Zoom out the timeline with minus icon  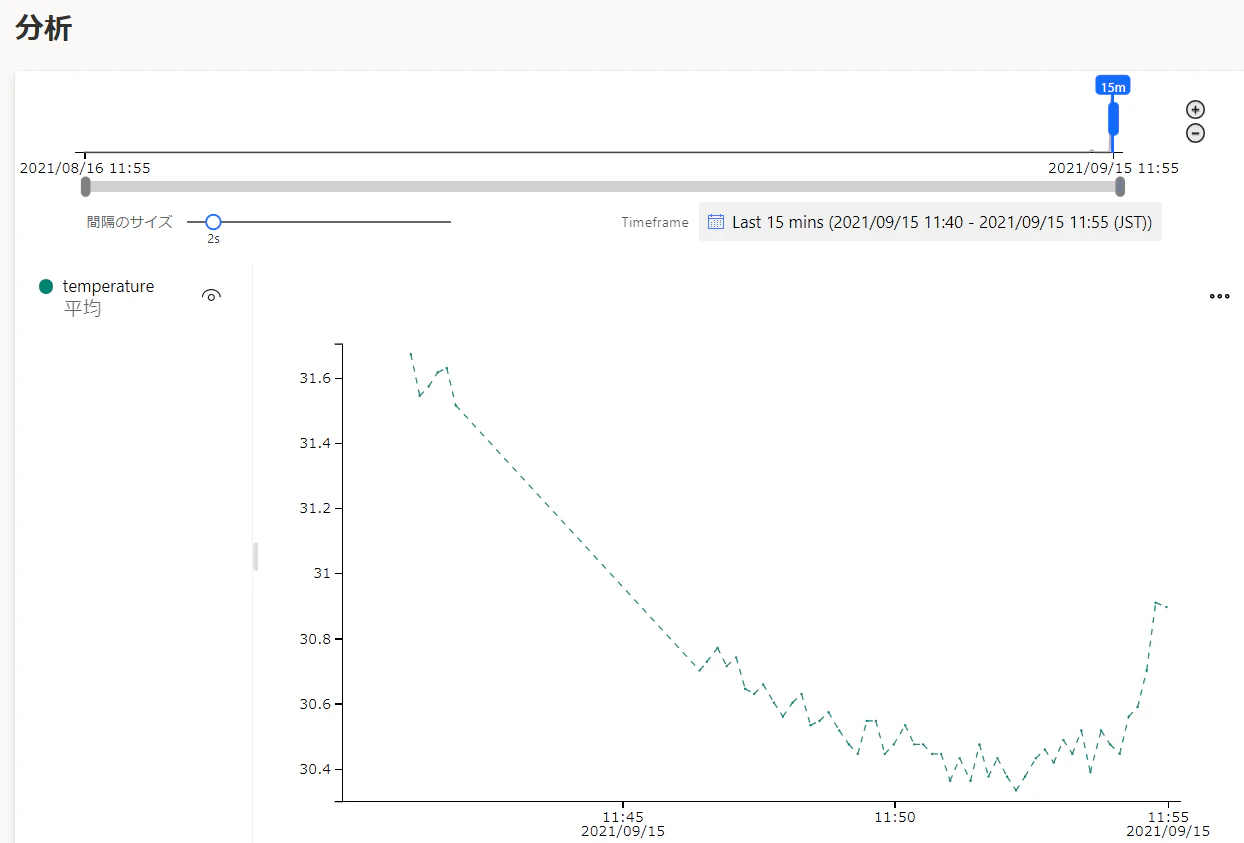[x=1195, y=133]
